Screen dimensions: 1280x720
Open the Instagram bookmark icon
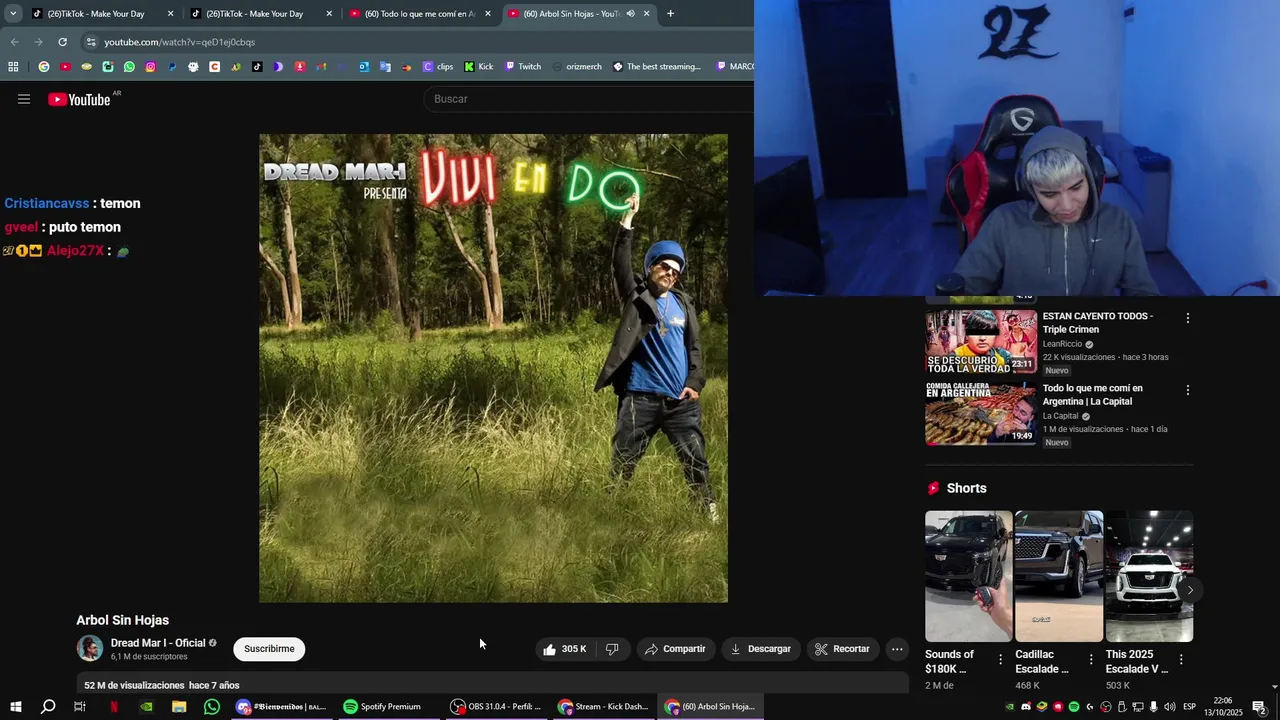tap(151, 67)
